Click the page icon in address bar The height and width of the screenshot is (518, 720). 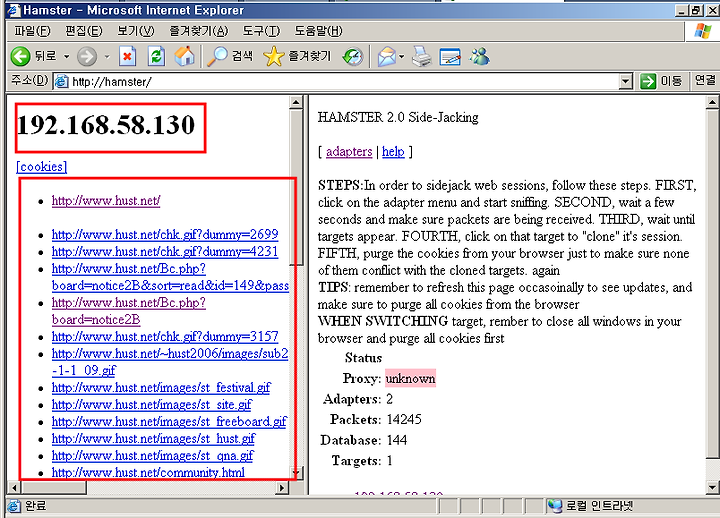(x=61, y=82)
